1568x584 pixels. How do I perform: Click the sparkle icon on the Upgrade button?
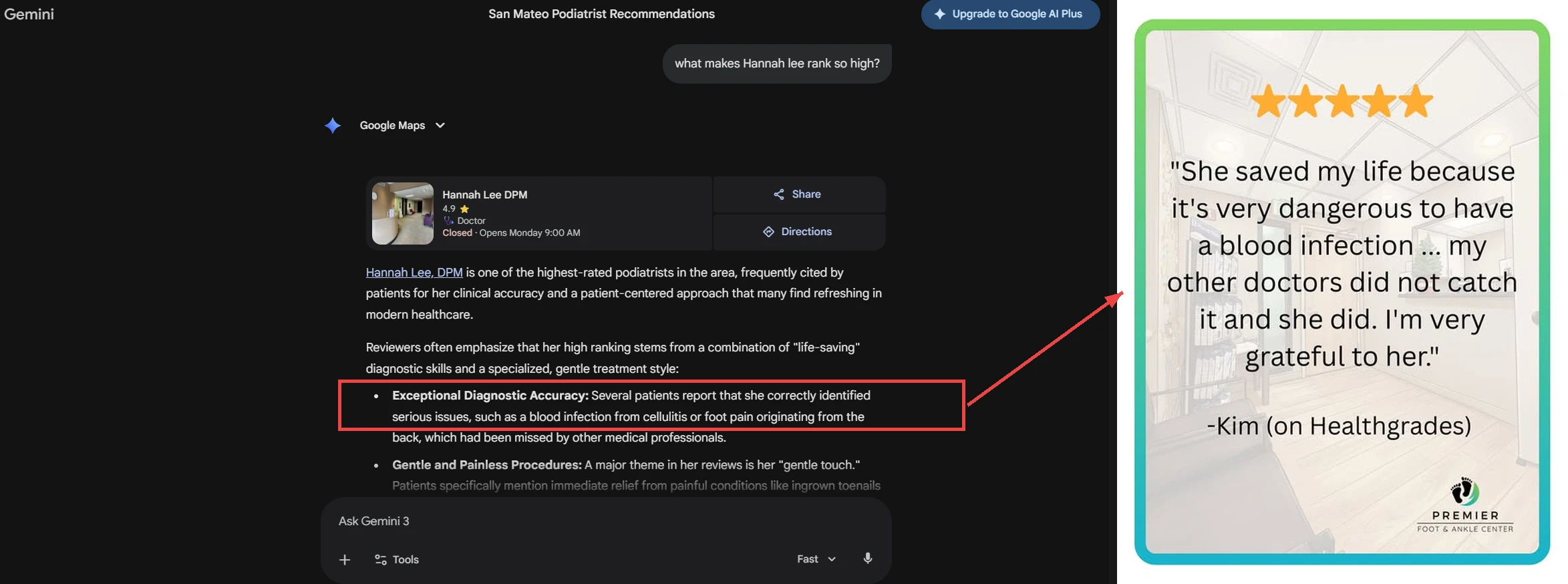click(939, 14)
